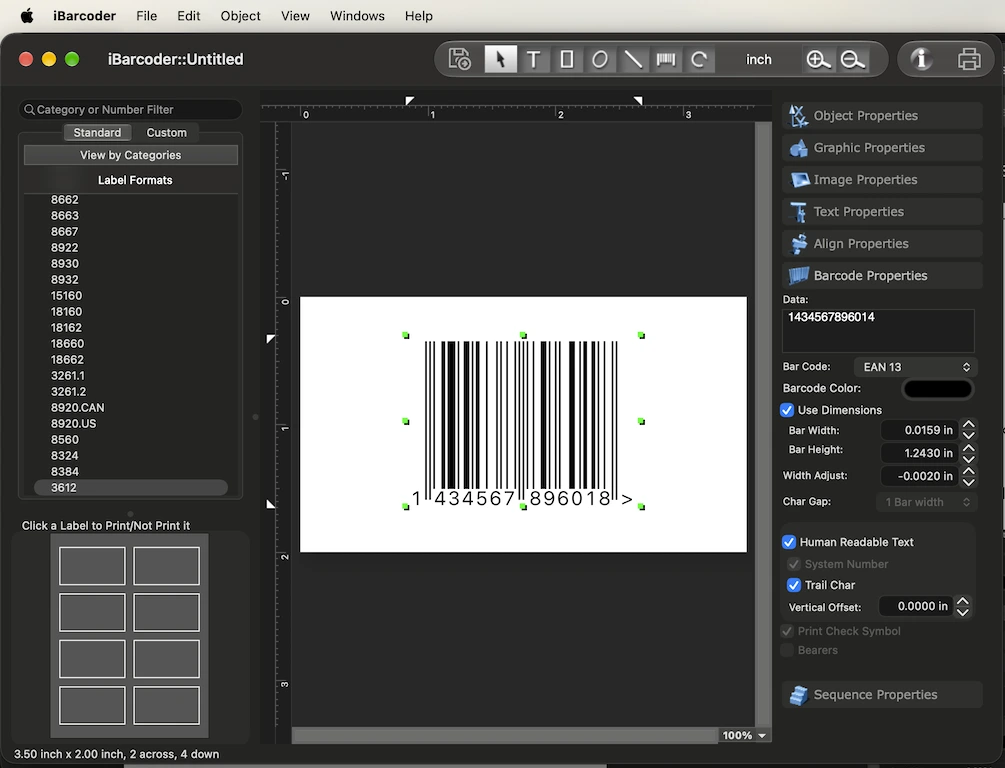
Task: Select the Ellipse tool
Action: tap(600, 59)
